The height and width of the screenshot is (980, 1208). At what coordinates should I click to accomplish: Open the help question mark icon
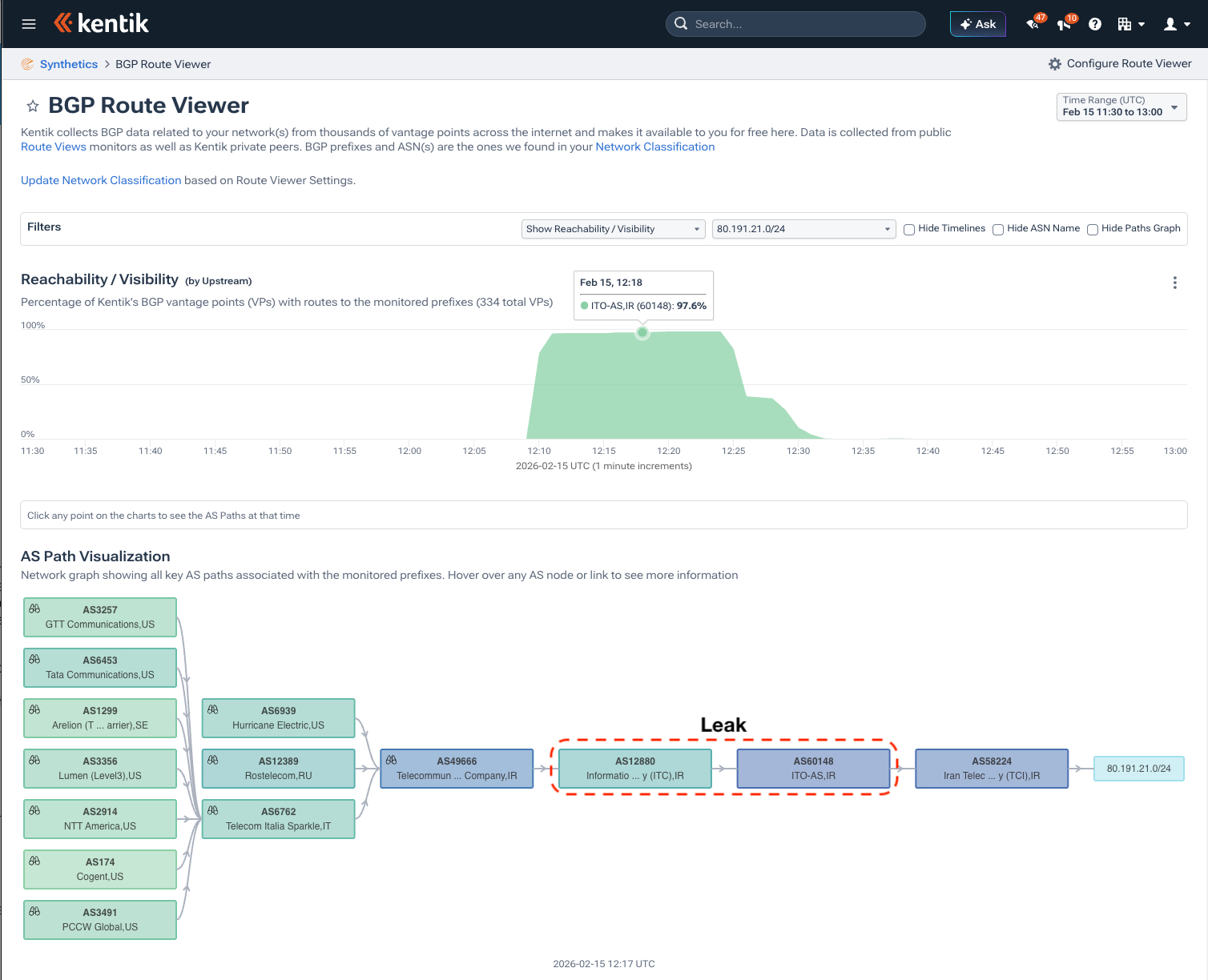pos(1095,24)
